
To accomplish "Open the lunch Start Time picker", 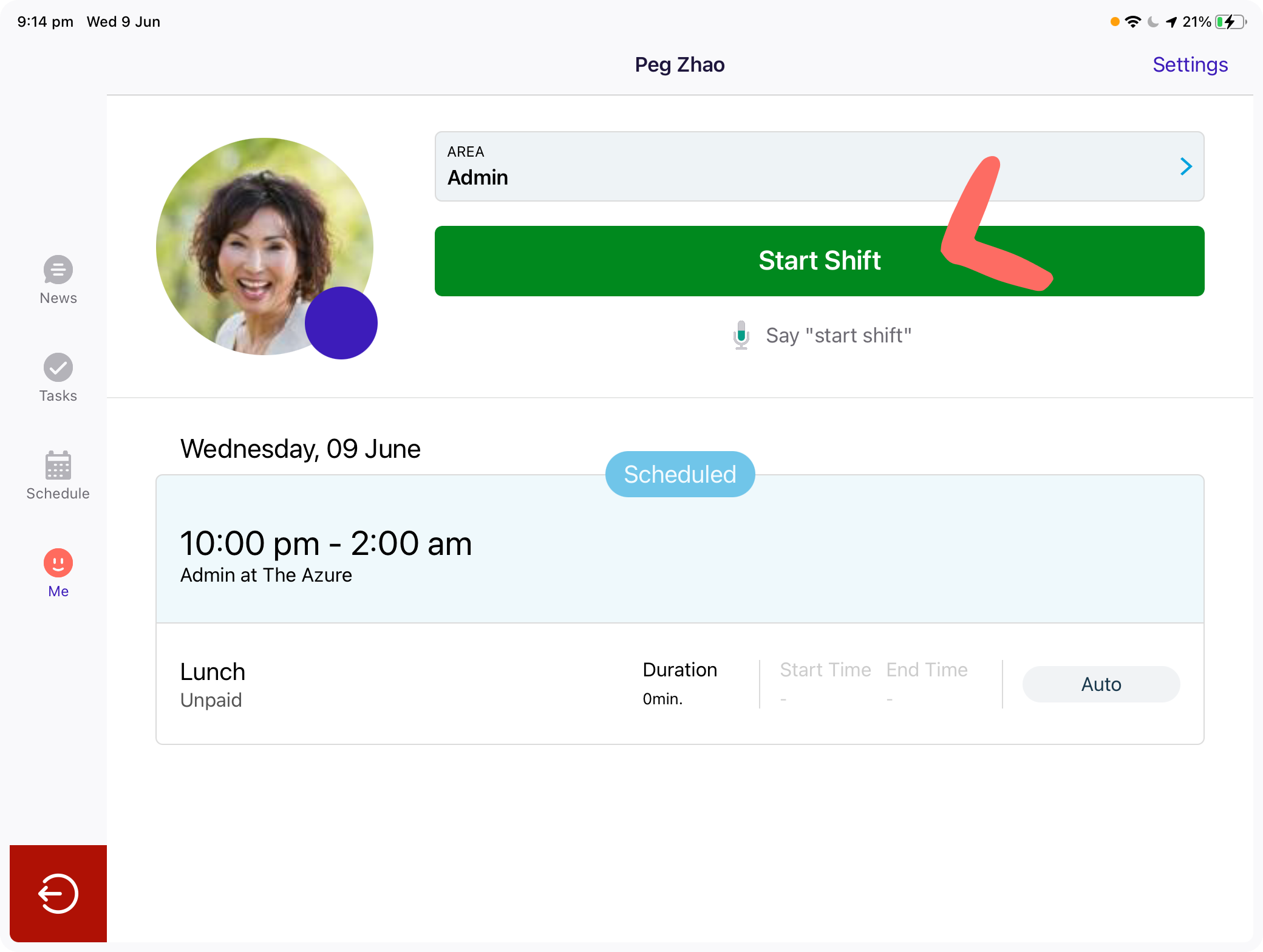I will (825, 683).
